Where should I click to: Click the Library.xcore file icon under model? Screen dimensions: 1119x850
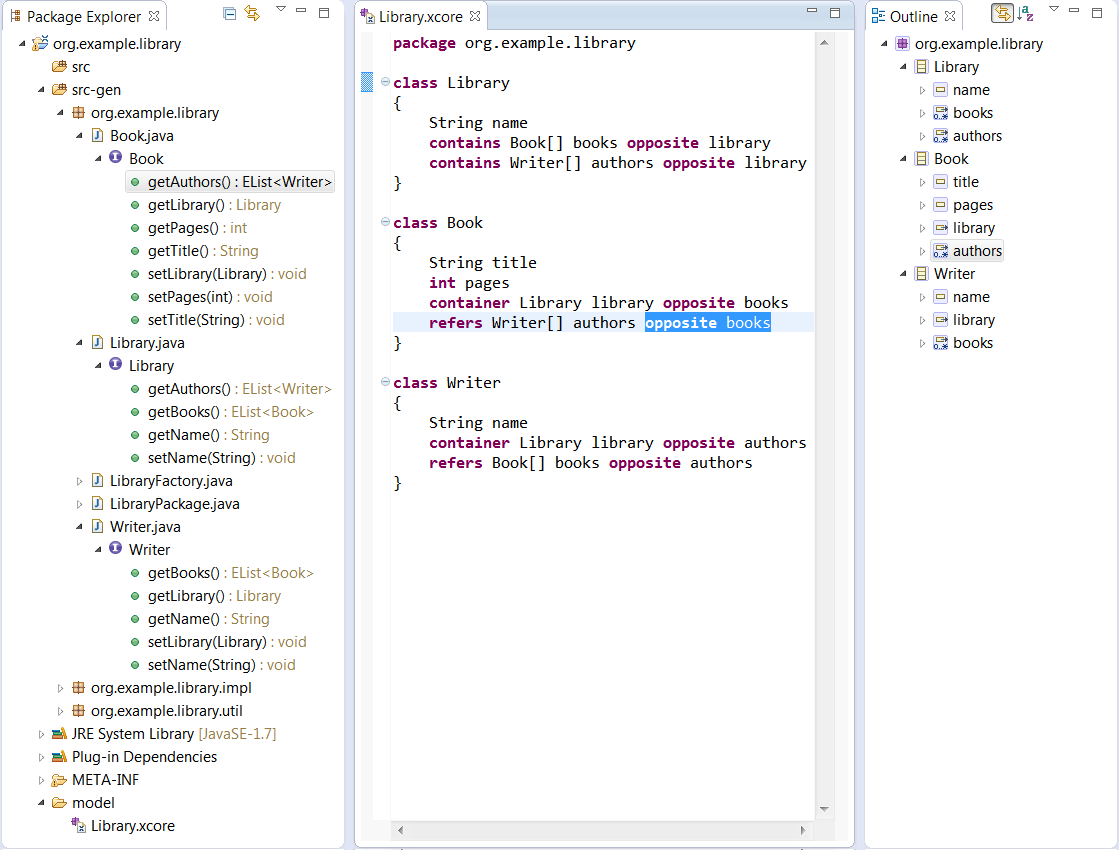[78, 826]
